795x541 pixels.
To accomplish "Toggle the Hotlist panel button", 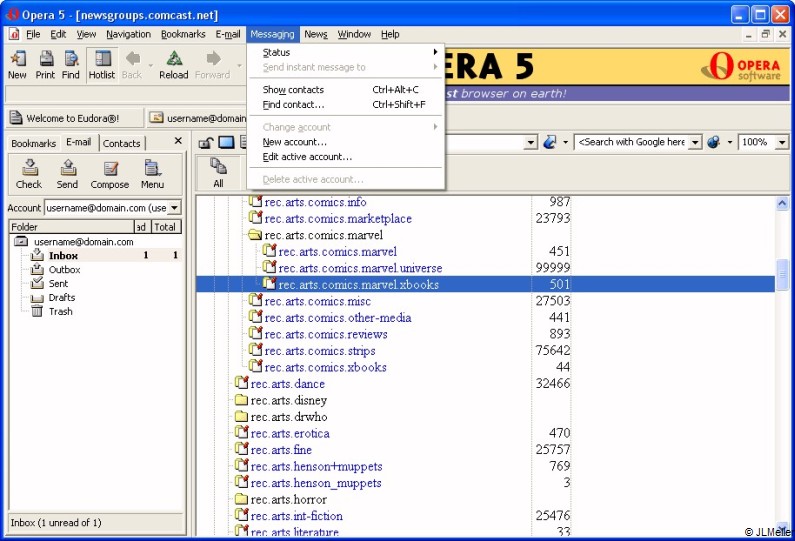I will click(102, 65).
